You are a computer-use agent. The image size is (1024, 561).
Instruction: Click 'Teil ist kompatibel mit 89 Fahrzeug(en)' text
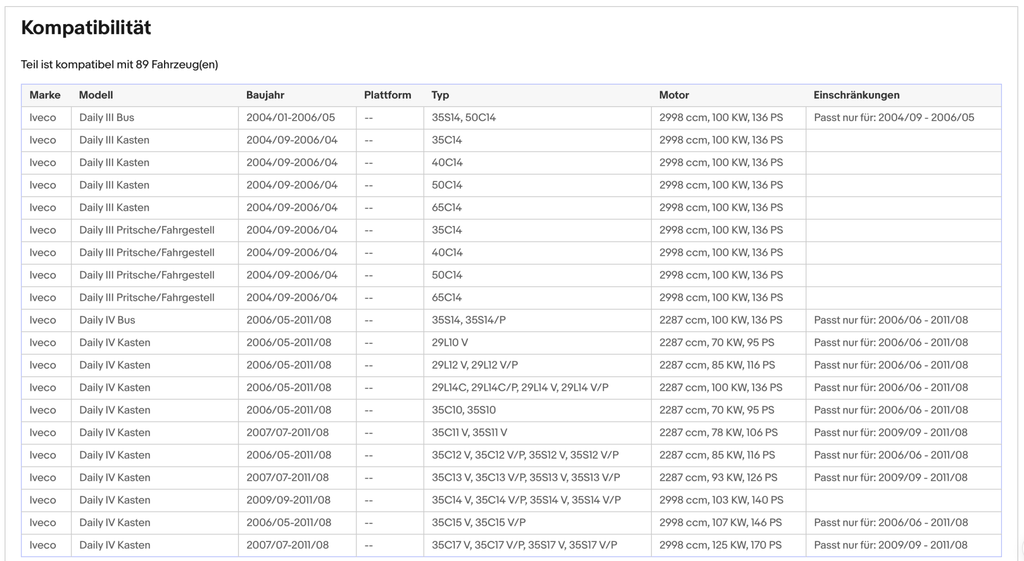pyautogui.click(x=120, y=65)
